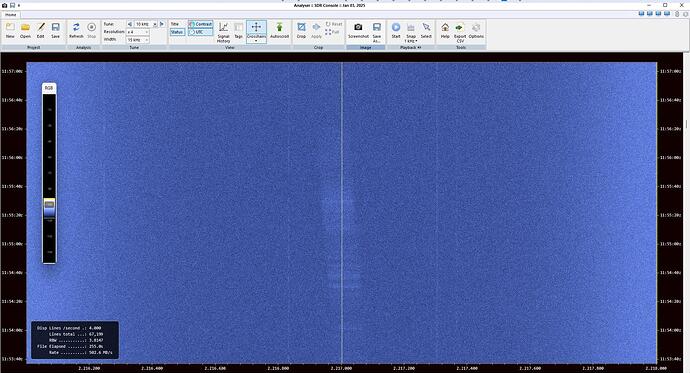Viewport: 690px width, 373px height.
Task: Create a New project
Action: (10, 31)
